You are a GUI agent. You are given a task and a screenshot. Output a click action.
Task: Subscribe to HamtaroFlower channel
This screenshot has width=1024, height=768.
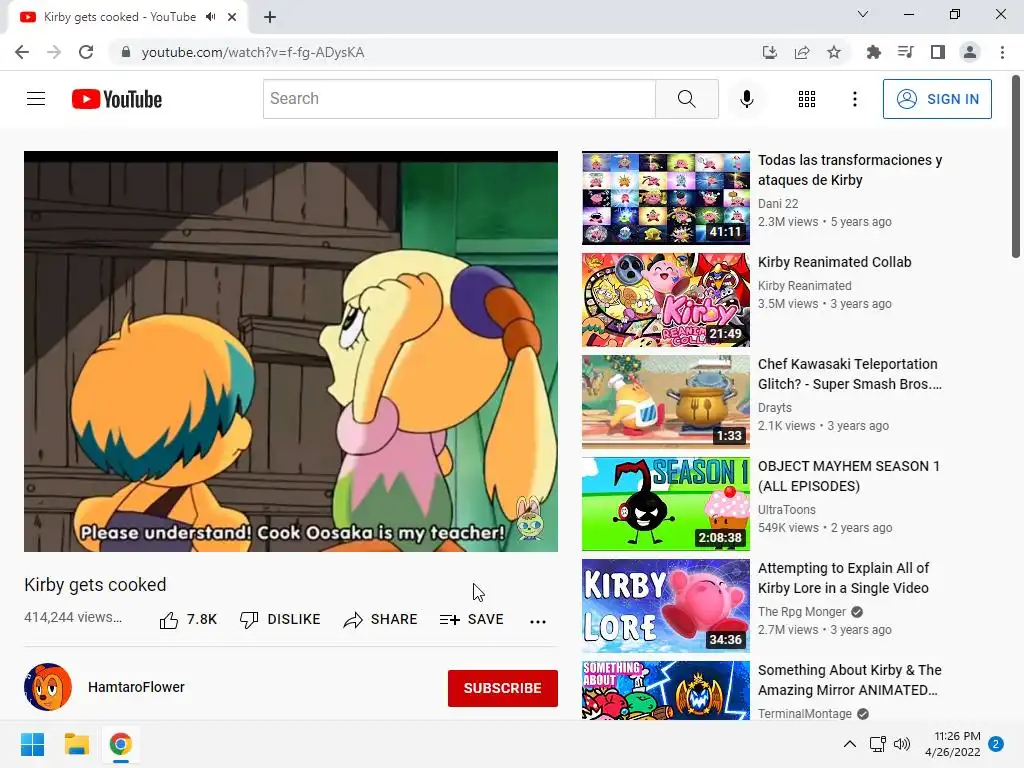(x=502, y=688)
